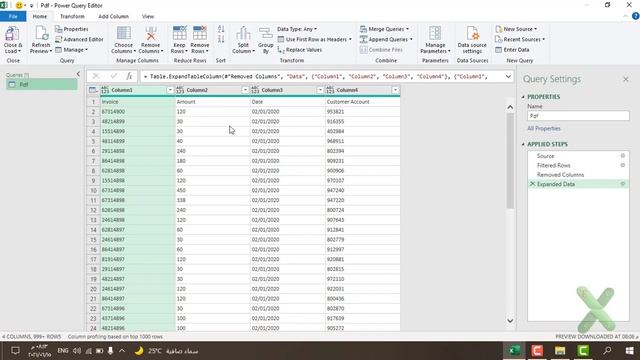This screenshot has height=360, width=640.
Task: Open File Explorer in the taskbar
Action: click(560, 351)
